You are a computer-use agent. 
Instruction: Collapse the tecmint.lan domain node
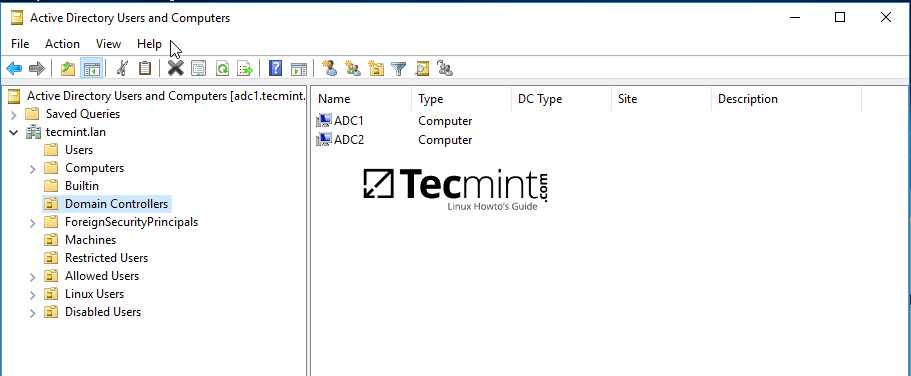coord(14,133)
